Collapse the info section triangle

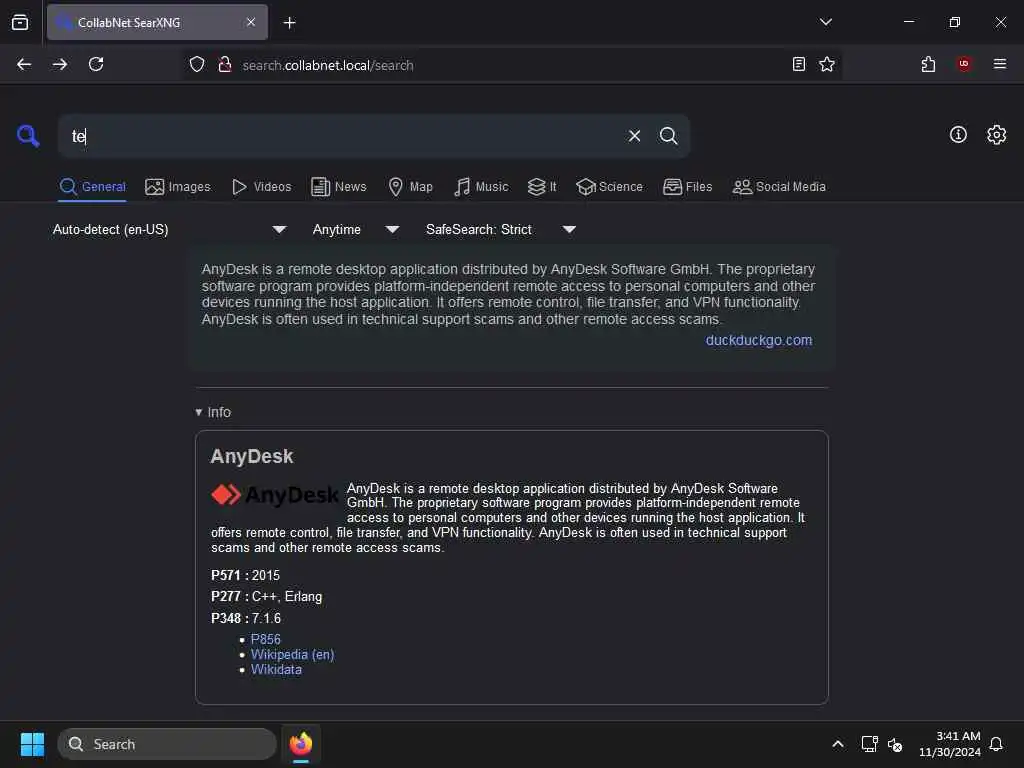(199, 412)
